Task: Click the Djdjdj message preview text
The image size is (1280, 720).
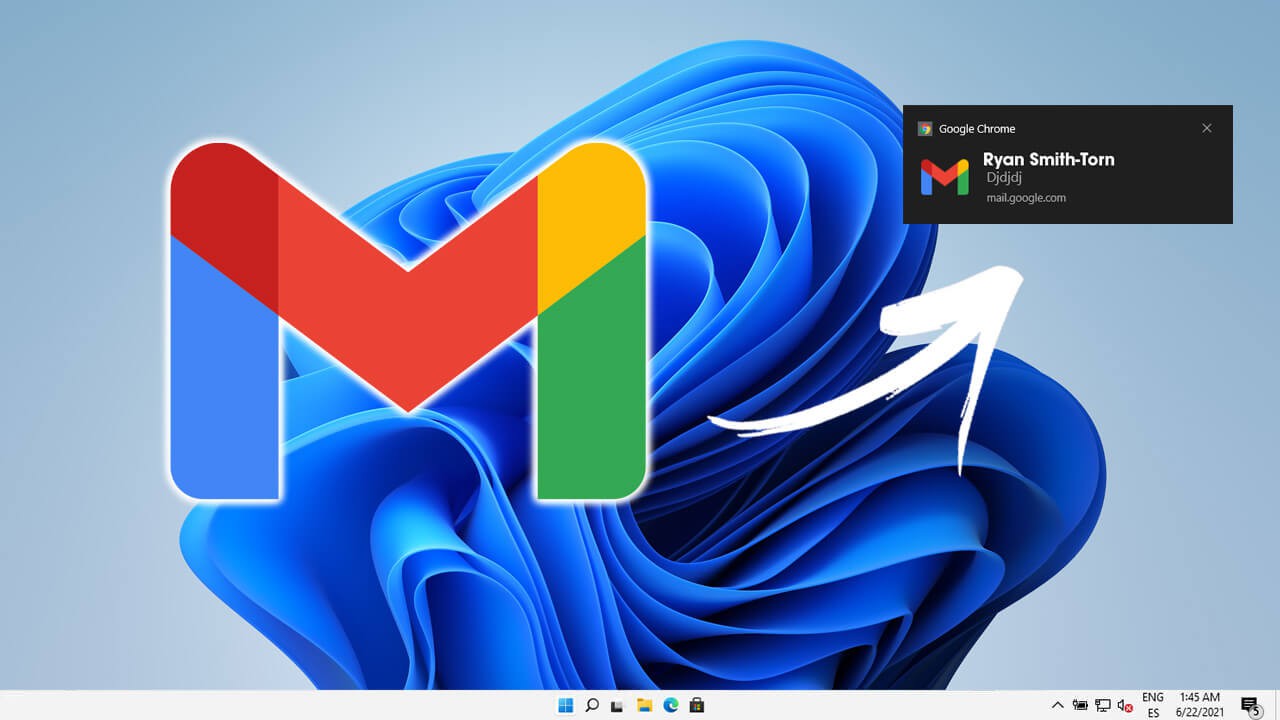Action: (1005, 177)
